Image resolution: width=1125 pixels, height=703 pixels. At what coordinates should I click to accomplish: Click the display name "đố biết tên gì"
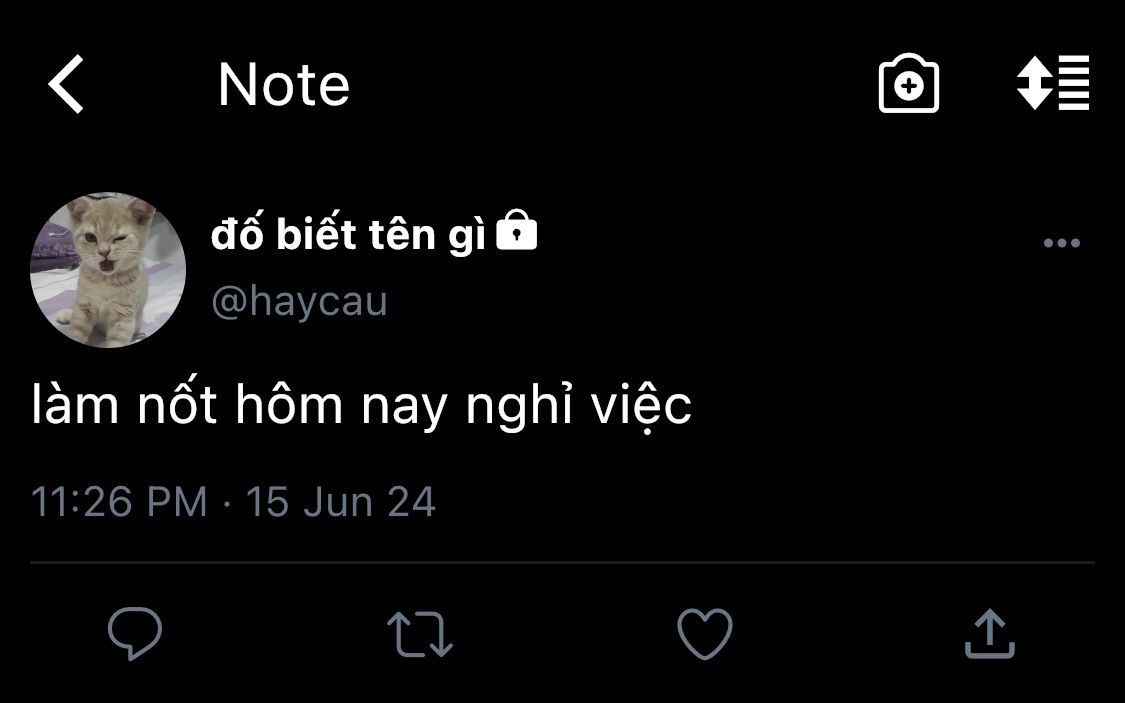coord(348,235)
